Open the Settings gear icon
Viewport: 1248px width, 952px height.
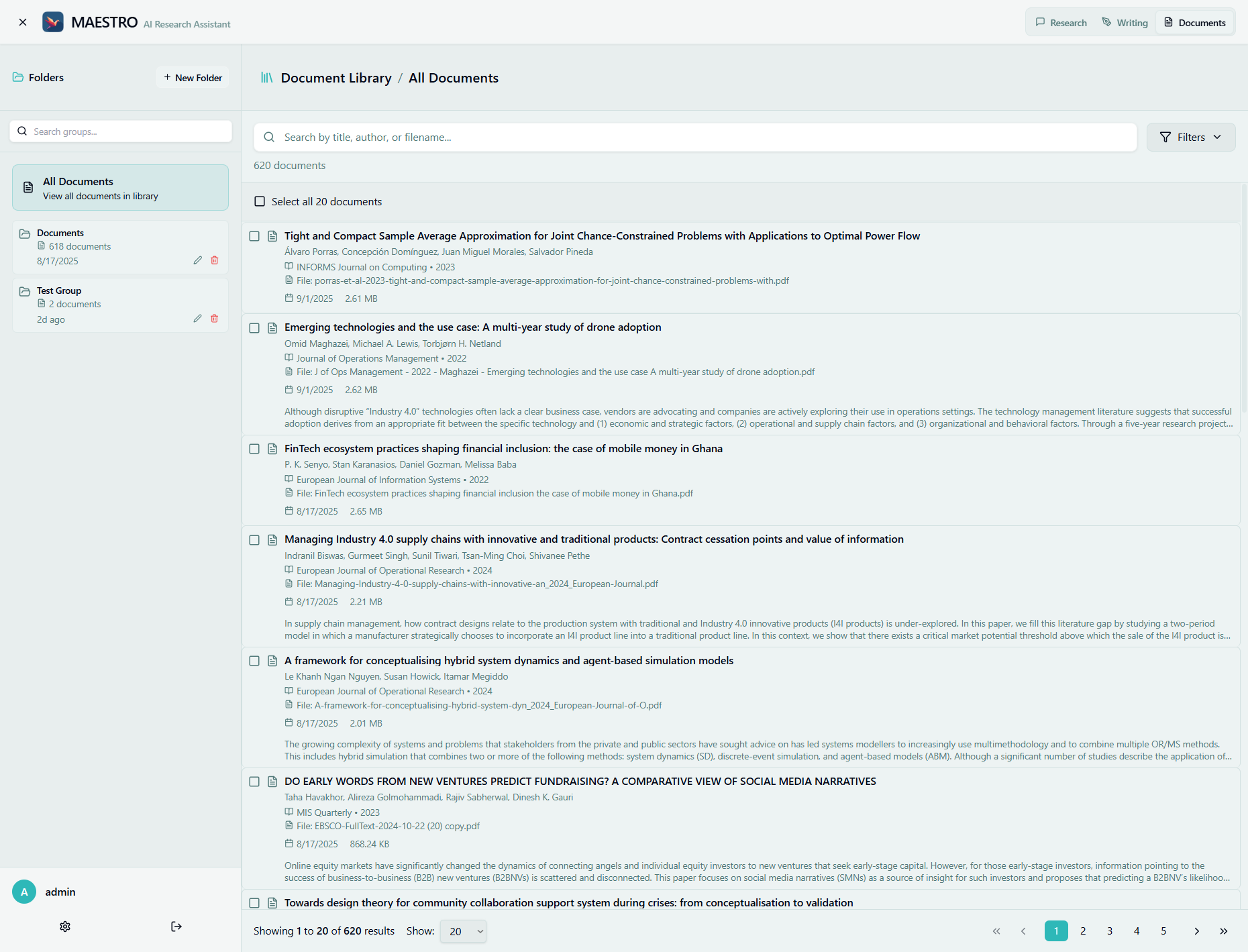pyautogui.click(x=64, y=927)
